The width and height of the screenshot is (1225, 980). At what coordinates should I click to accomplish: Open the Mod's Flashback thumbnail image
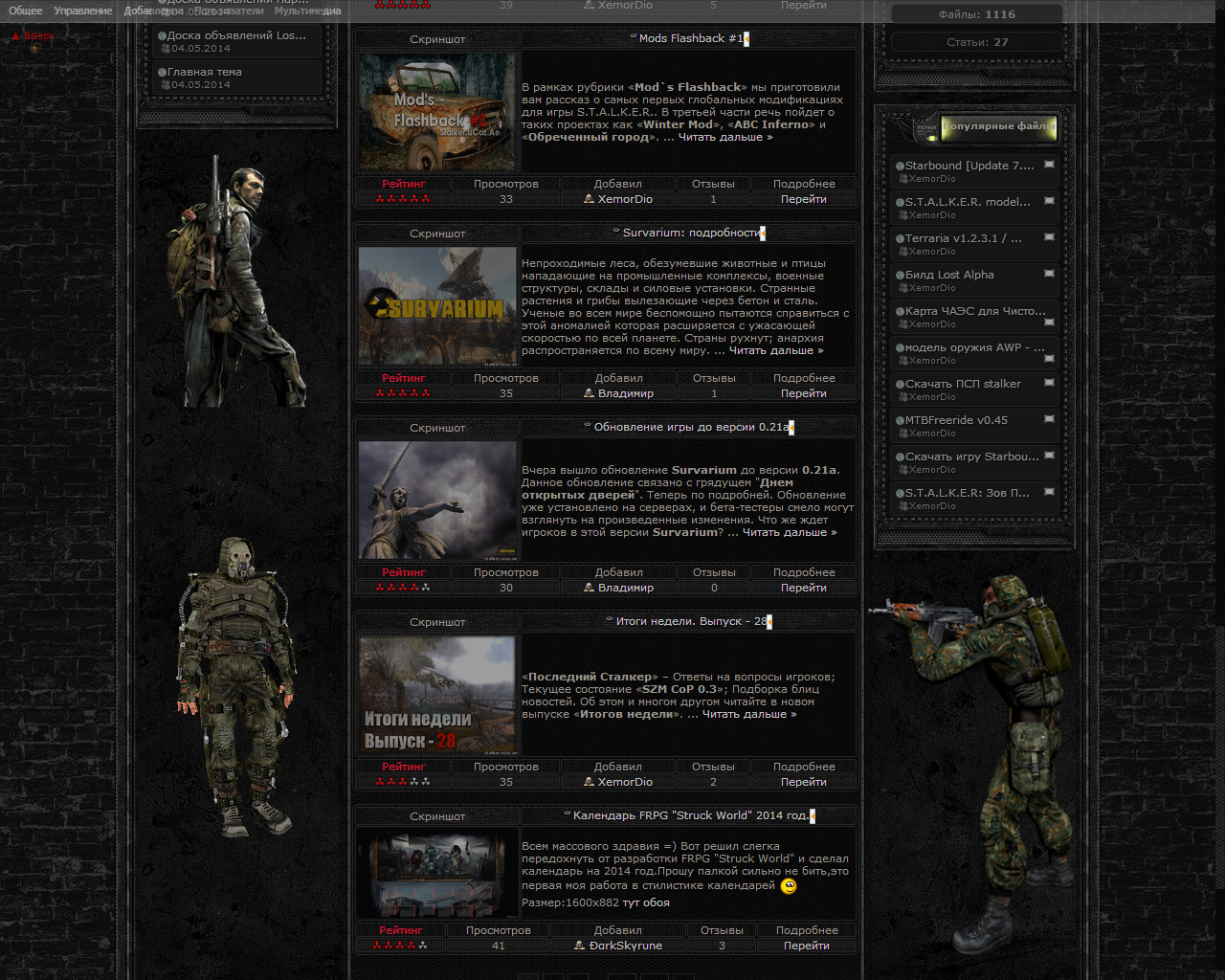tap(437, 112)
